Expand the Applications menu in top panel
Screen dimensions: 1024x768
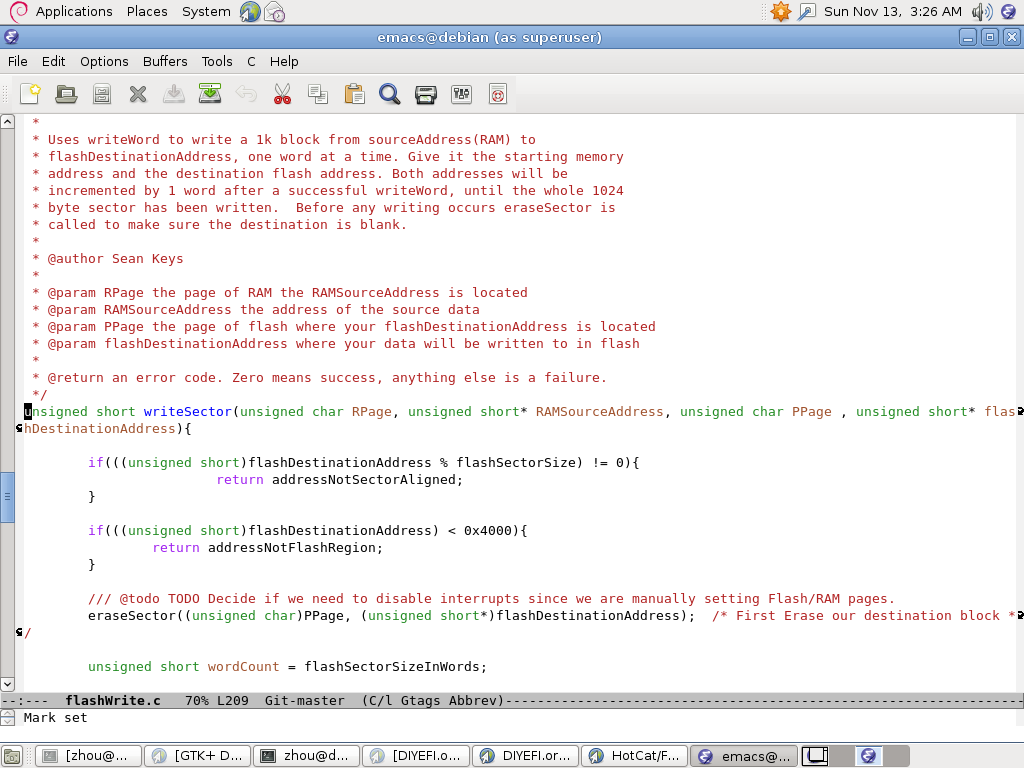tap(73, 12)
